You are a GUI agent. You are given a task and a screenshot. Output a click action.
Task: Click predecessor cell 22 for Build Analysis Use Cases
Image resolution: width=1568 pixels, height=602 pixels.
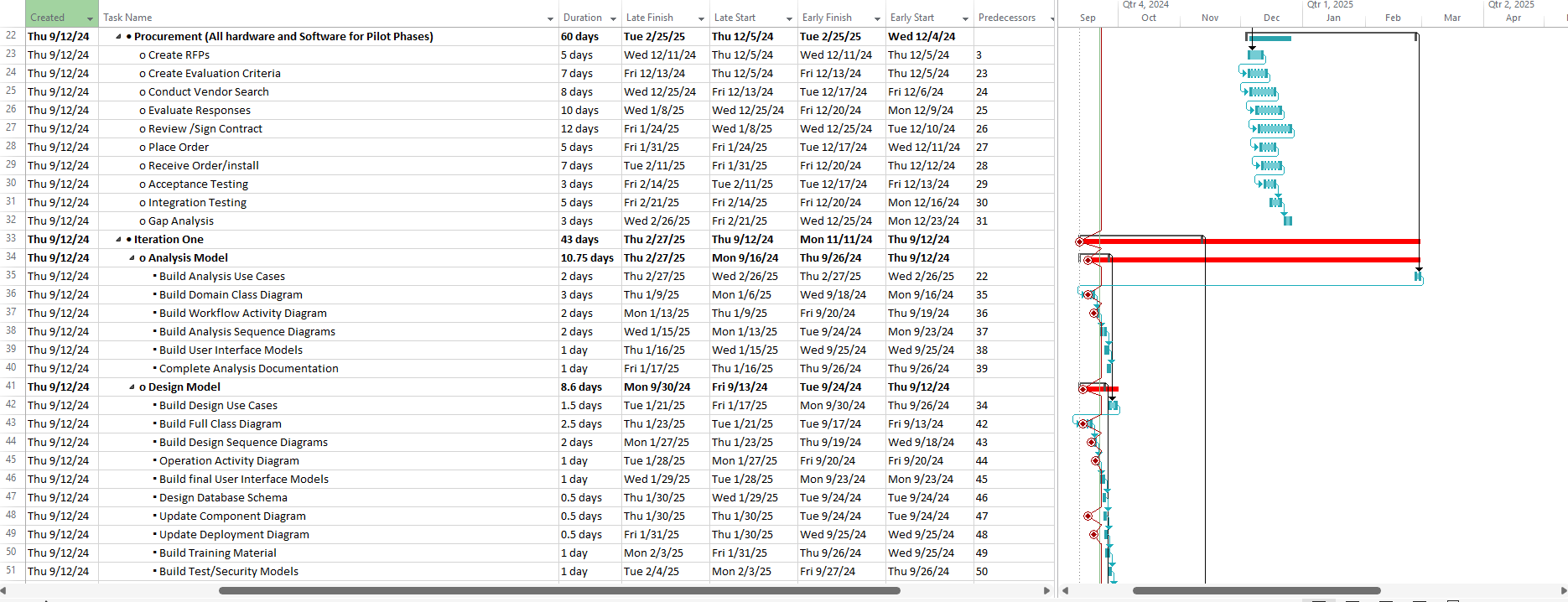coord(1014,277)
